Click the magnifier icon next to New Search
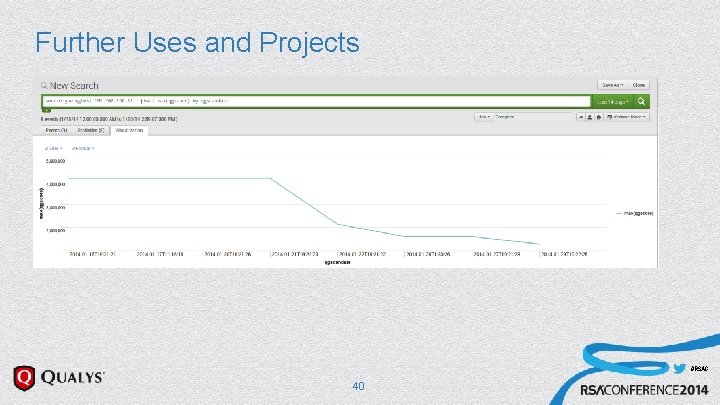 [x=44, y=85]
